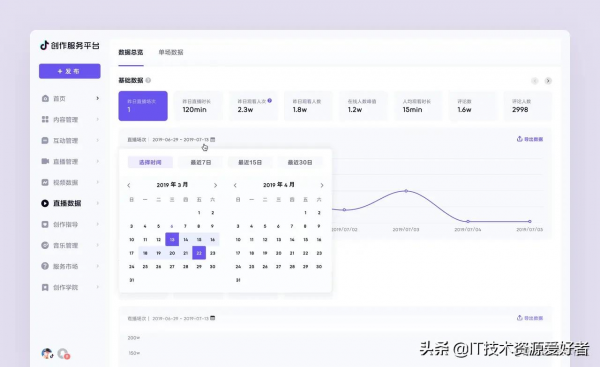Click the lower chart export icon
Screen dimensions: 600x367
(519, 318)
